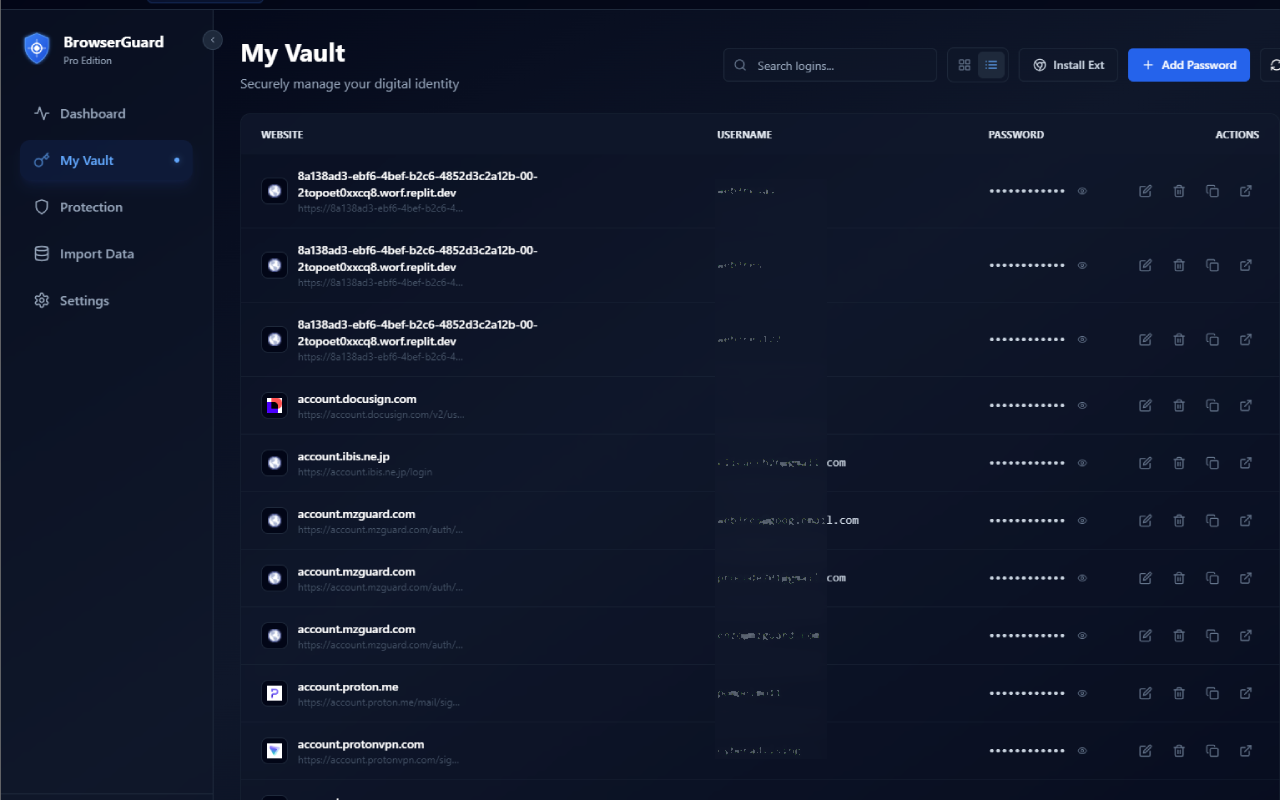
Task: Show the hidden password for account.proton.me
Action: [1082, 693]
